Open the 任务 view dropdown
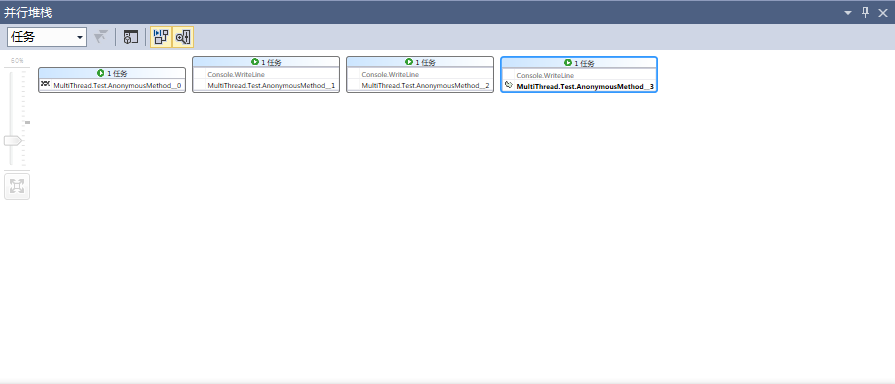Viewport: 895px width, 384px height. click(x=47, y=37)
